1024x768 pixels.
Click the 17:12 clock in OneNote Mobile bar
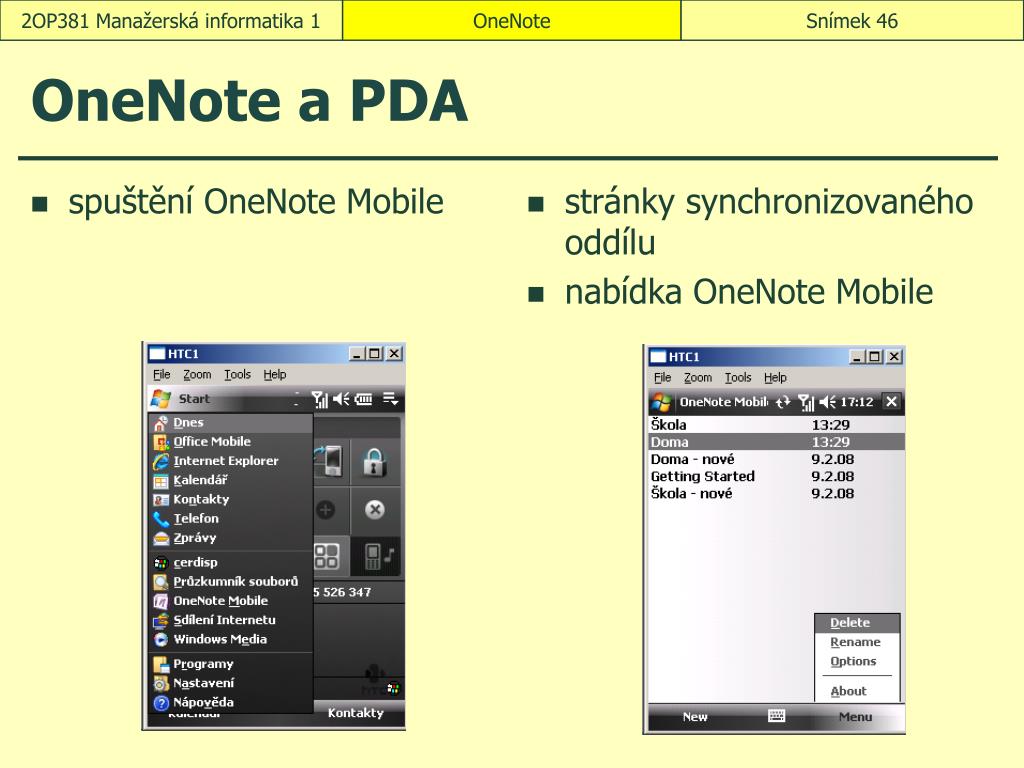857,402
